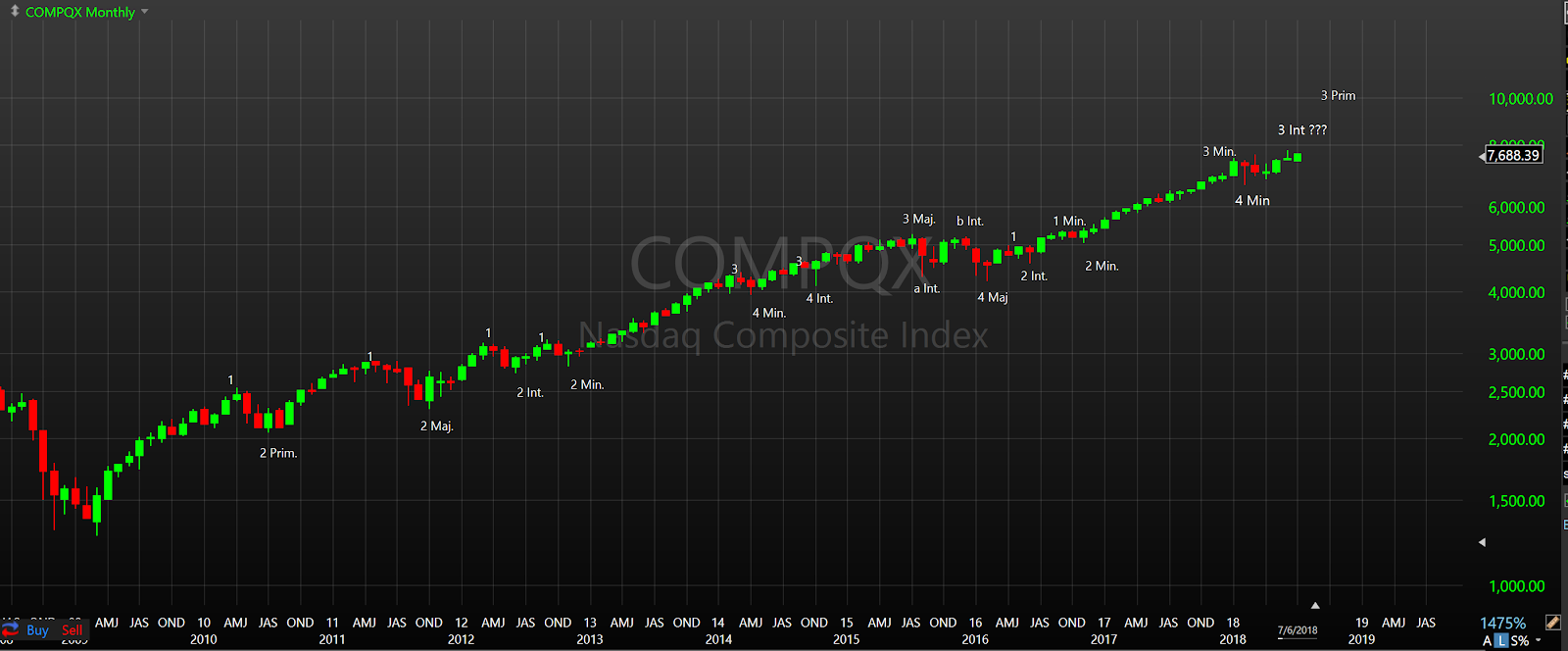
Task: Click the 2014 year label on time axis
Action: (718, 639)
